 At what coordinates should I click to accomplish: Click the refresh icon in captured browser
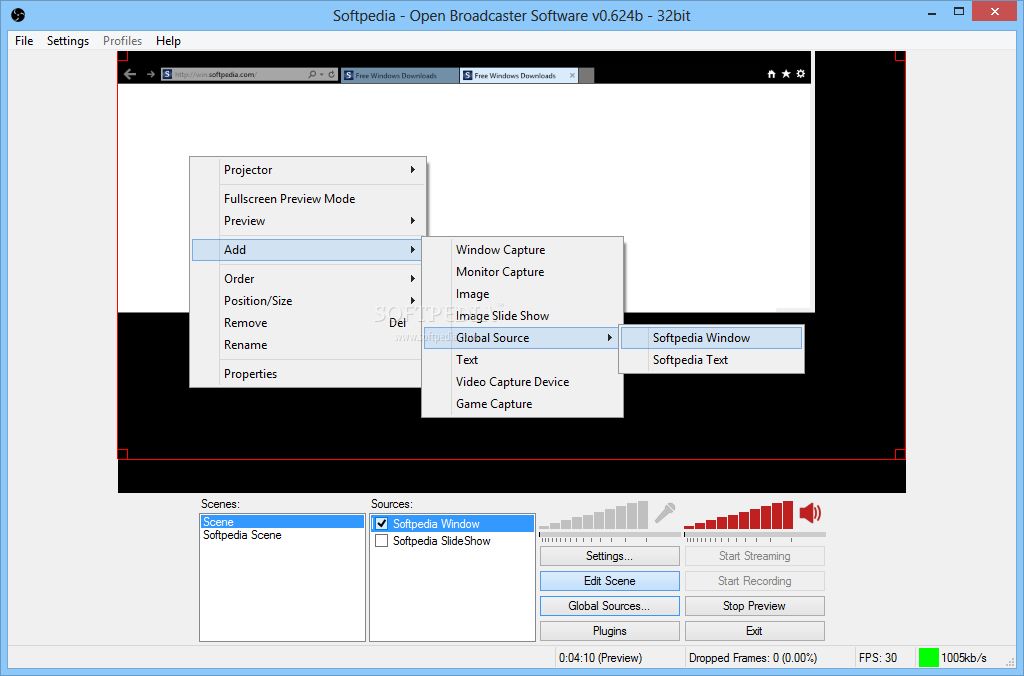tap(332, 74)
